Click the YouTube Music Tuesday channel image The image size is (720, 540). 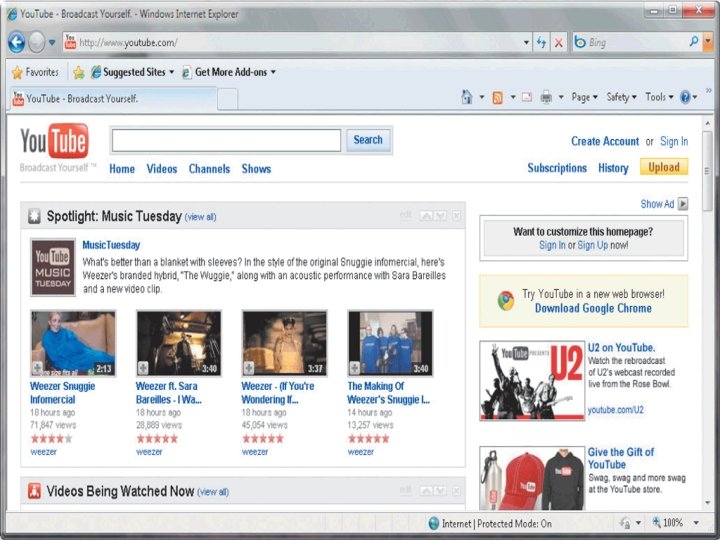53,267
